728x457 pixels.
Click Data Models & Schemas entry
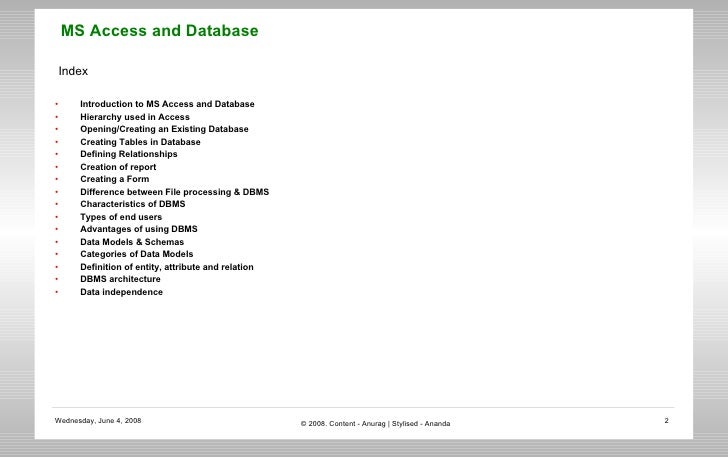pos(132,242)
